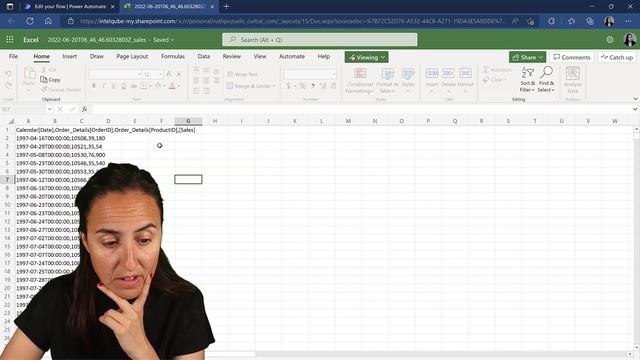Expand the Merge & Center dropdown
This screenshot has width=640, height=360.
tap(274, 86)
